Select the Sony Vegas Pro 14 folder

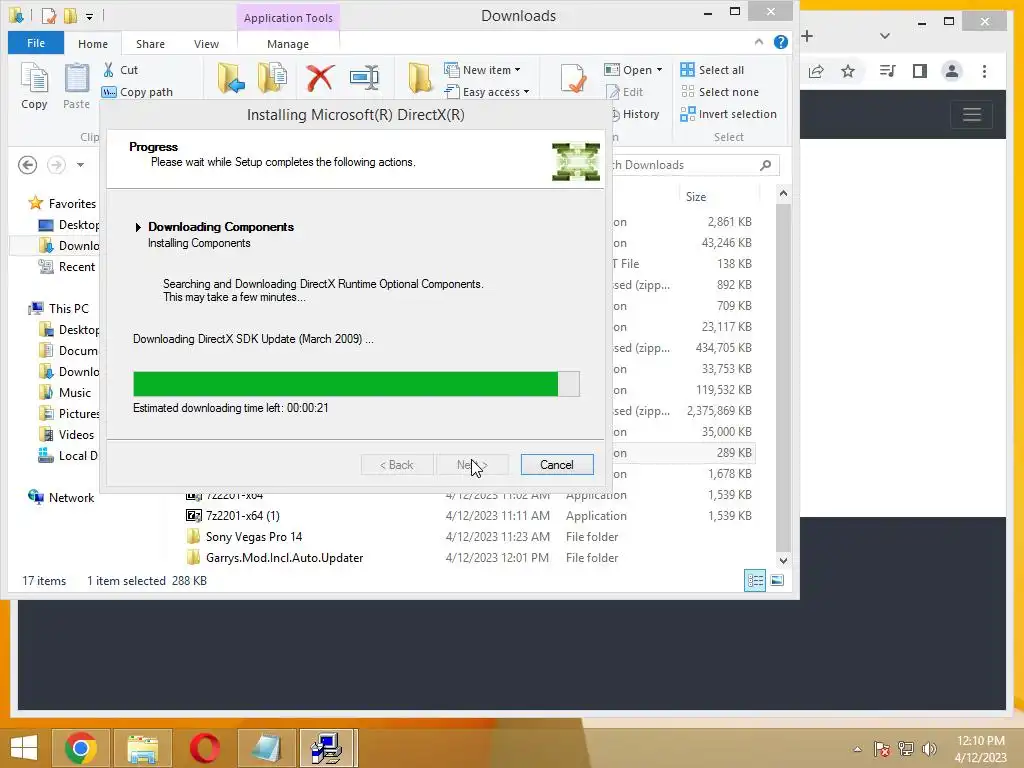tap(254, 537)
